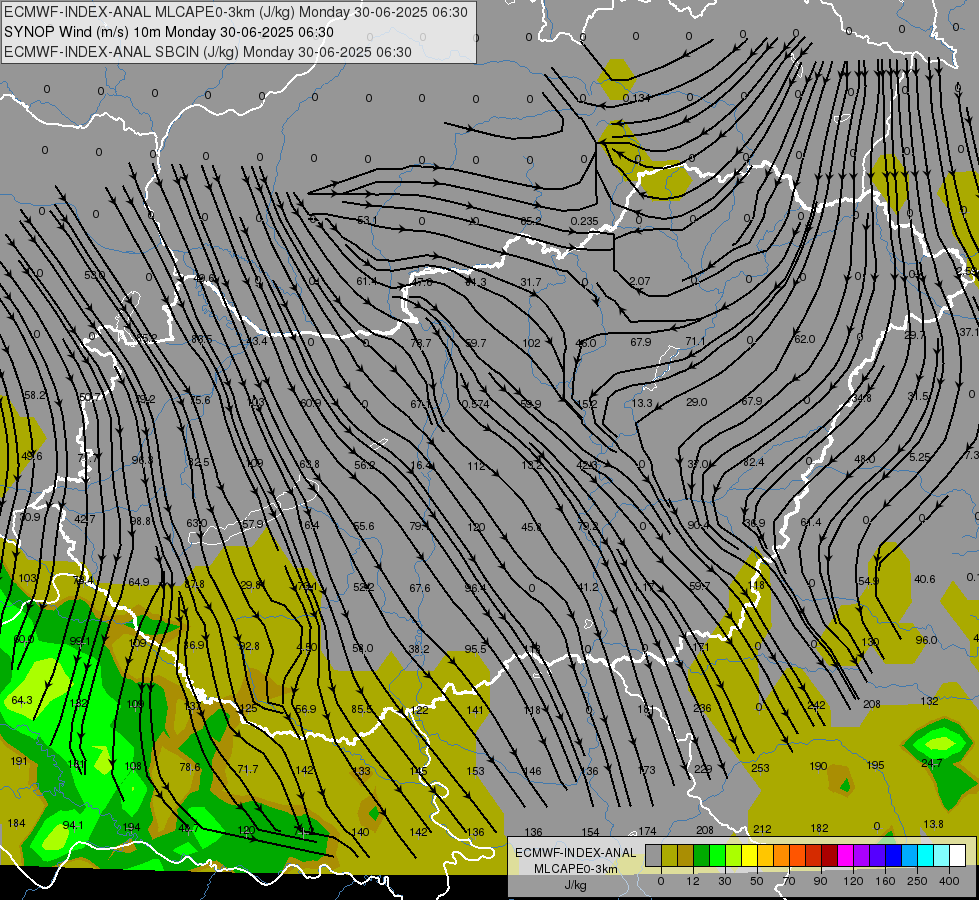Click the map value '102'
This screenshot has width=979, height=900.
coord(531,343)
